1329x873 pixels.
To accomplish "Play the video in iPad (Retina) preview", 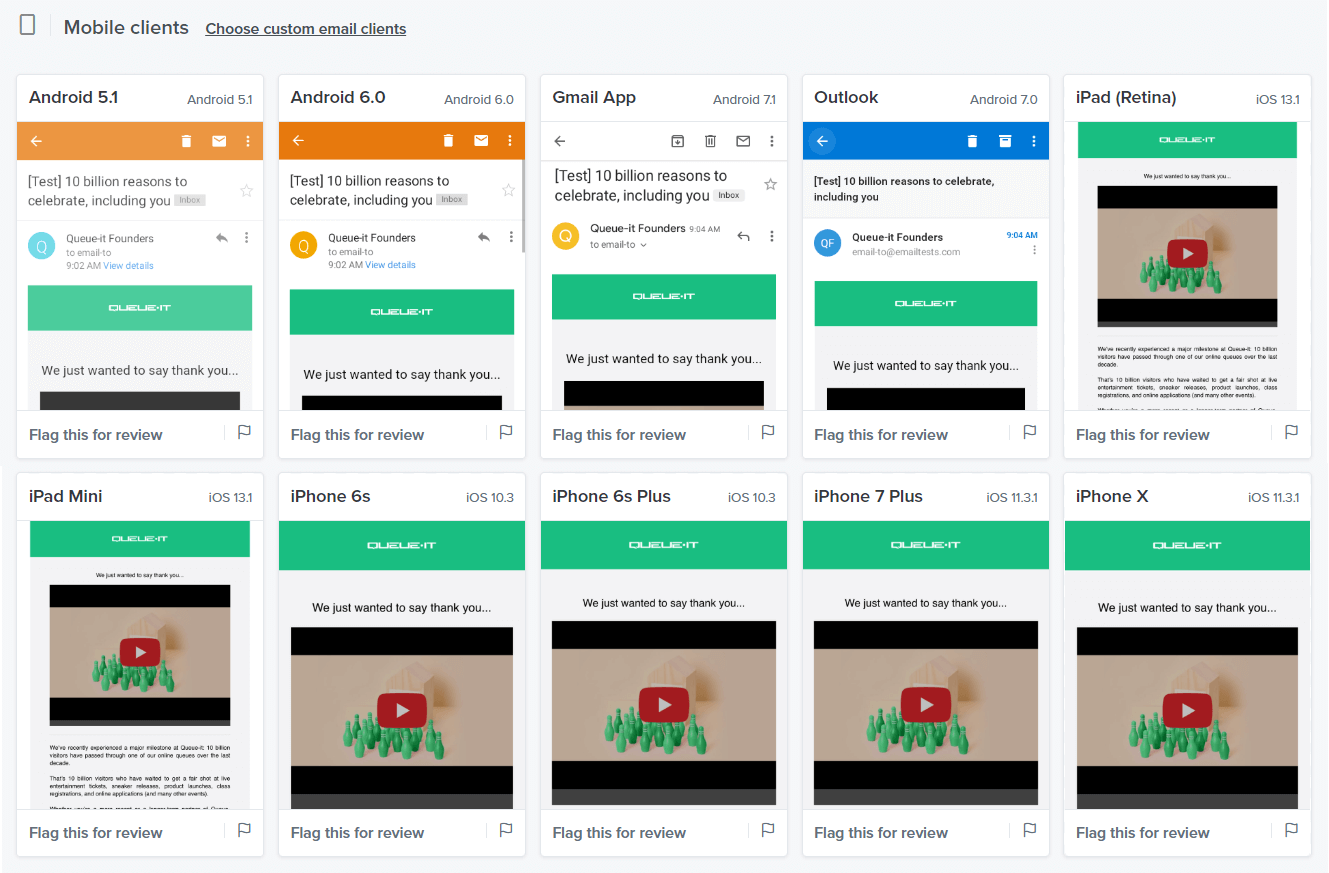I will pos(1187,254).
